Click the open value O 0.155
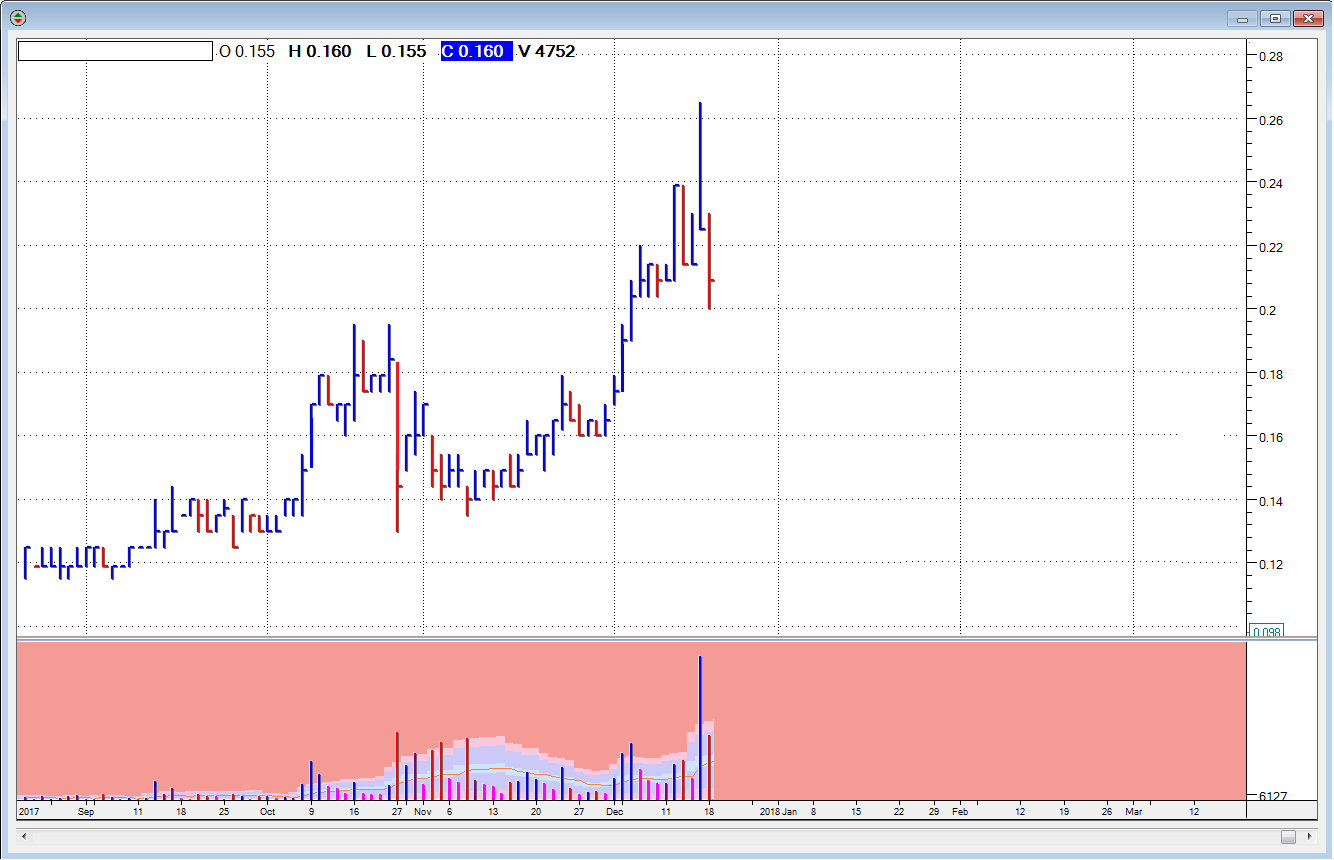1334x860 pixels. pyautogui.click(x=247, y=51)
